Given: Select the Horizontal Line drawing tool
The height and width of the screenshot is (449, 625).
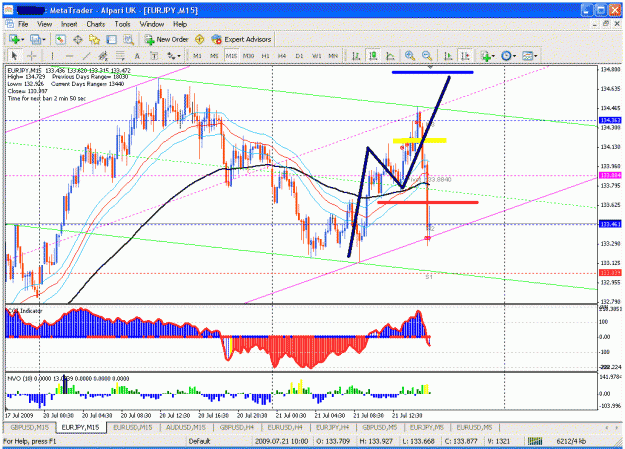Looking at the screenshot, I should (69, 56).
